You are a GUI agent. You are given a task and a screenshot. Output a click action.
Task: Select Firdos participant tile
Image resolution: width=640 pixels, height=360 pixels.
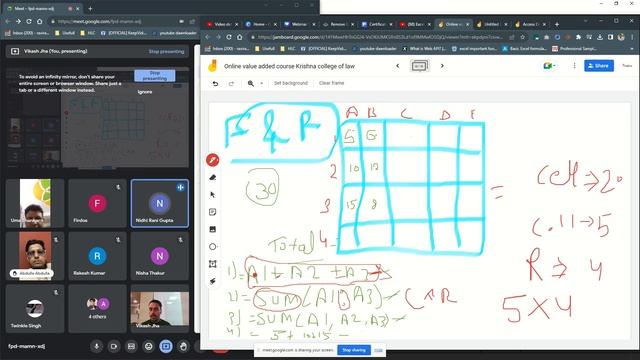[97, 203]
